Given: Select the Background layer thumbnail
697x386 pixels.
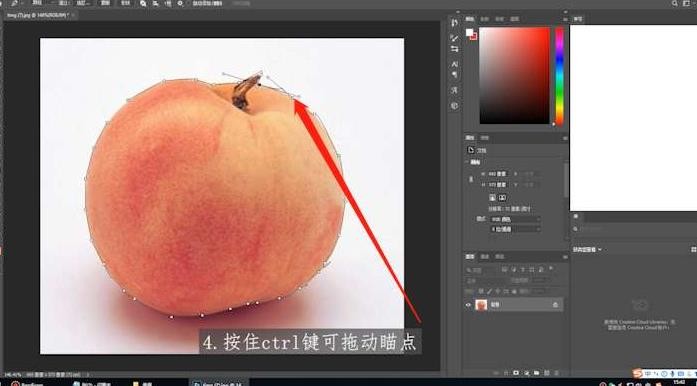Looking at the screenshot, I should coord(481,305).
